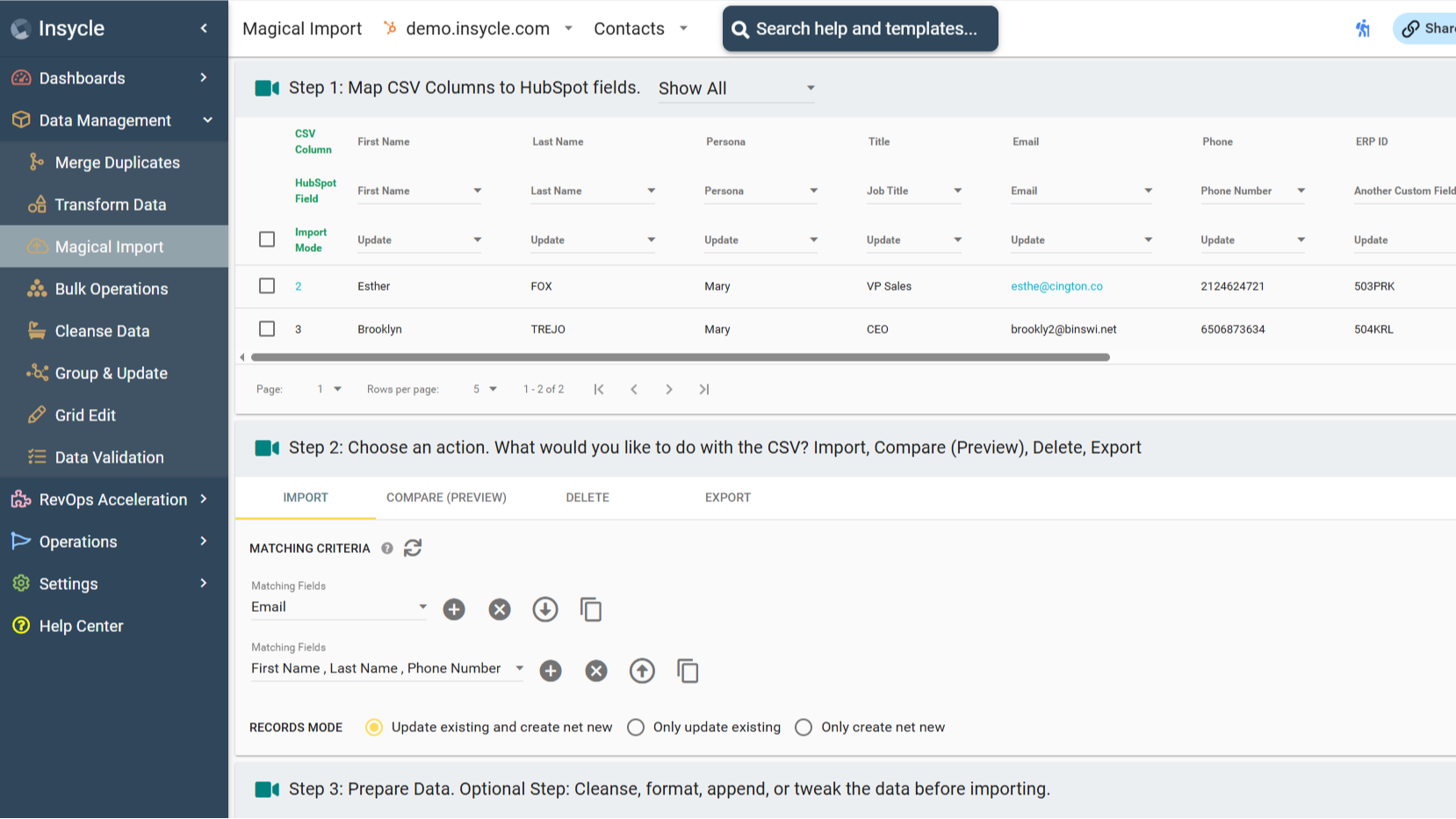Click the plus icon next to Email matching field
The height and width of the screenshot is (819, 1456).
(454, 609)
